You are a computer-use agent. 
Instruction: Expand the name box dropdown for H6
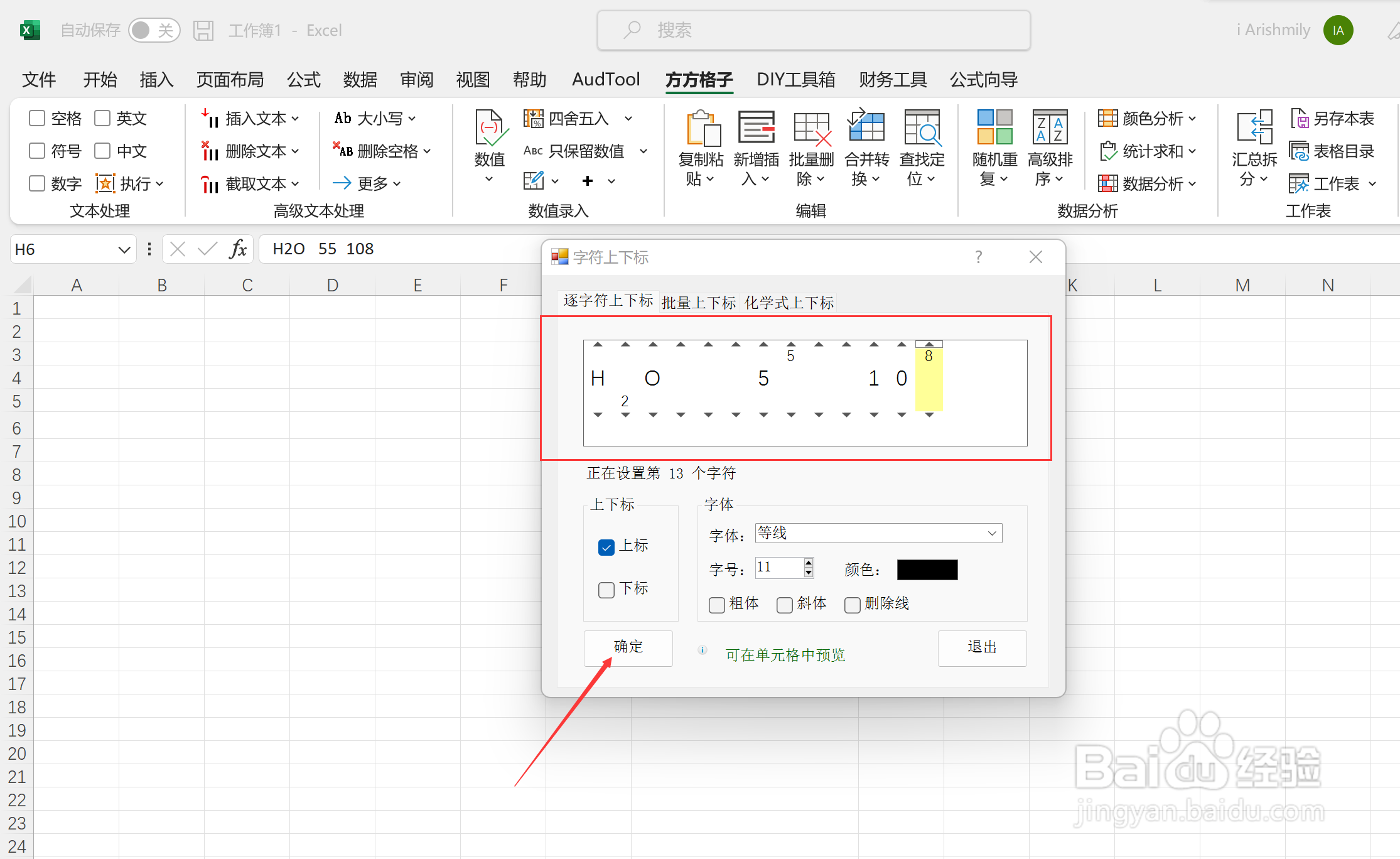(124, 250)
